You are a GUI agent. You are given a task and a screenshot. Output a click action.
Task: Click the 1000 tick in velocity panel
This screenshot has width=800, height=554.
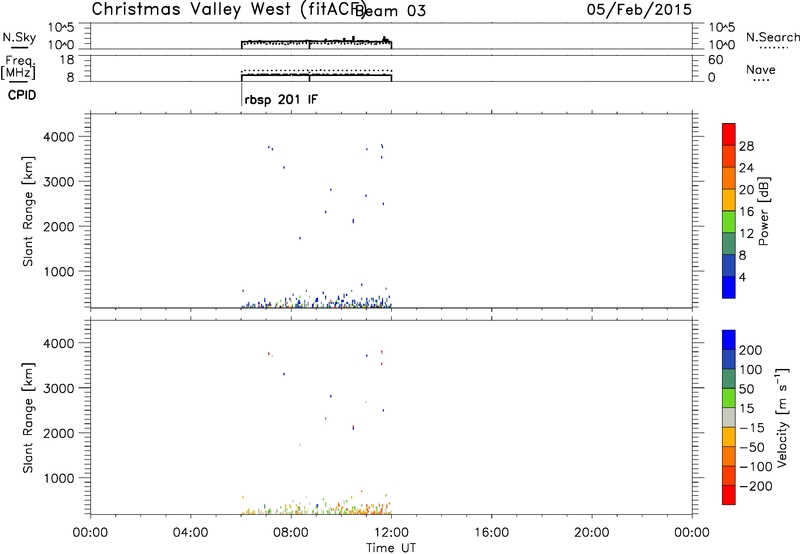pyautogui.click(x=59, y=478)
